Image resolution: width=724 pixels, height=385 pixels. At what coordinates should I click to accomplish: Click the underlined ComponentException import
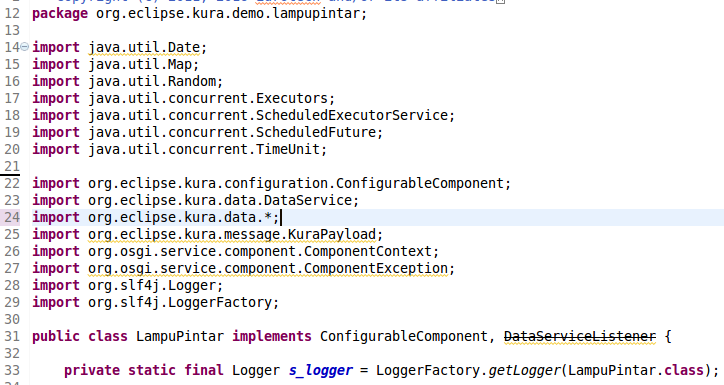click(272, 269)
